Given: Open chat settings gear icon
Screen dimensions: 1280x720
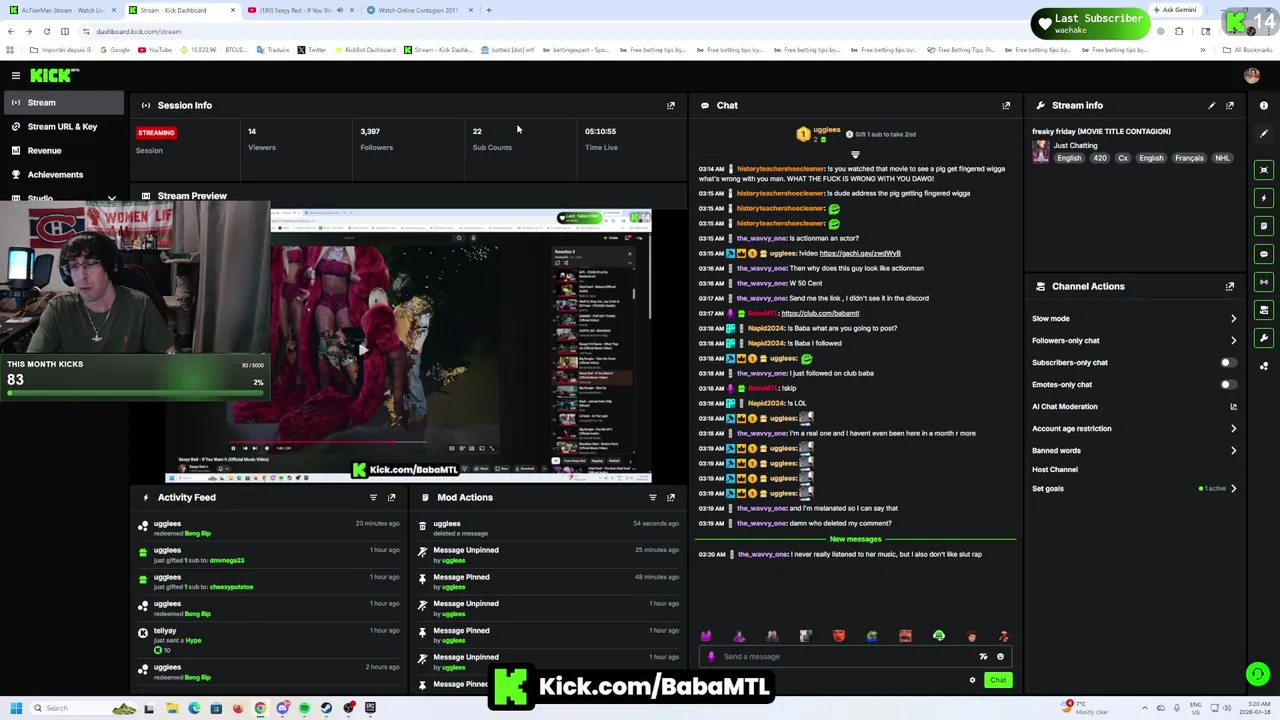Looking at the screenshot, I should pos(972,680).
